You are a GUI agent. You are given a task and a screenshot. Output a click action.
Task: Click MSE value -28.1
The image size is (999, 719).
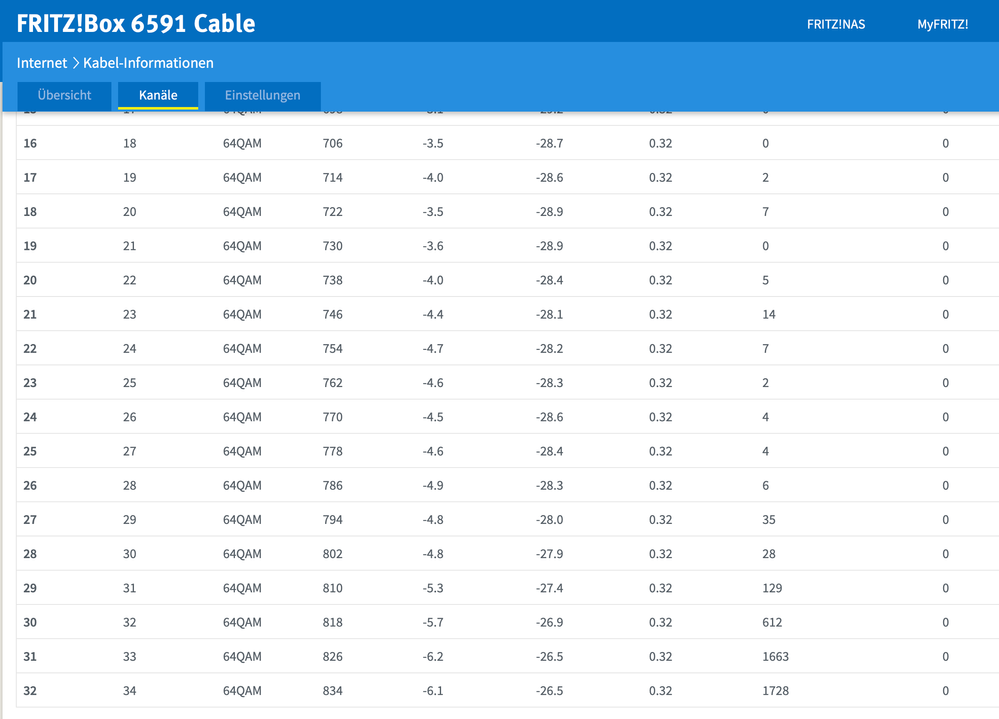click(549, 315)
